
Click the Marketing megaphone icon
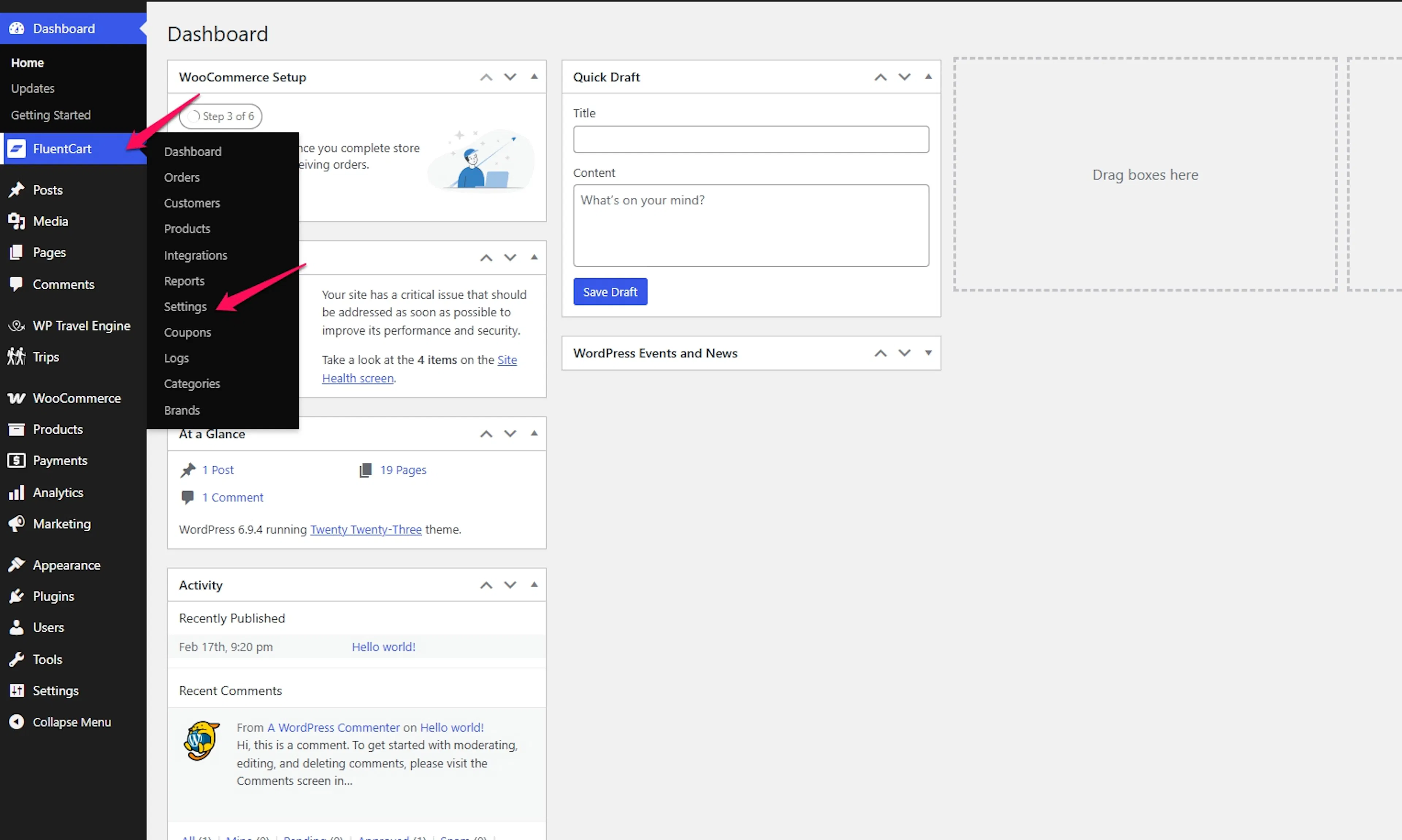point(16,524)
